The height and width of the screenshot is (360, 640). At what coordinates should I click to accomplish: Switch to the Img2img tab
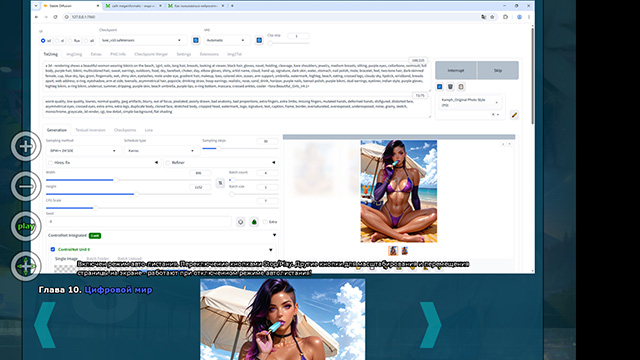coord(74,54)
